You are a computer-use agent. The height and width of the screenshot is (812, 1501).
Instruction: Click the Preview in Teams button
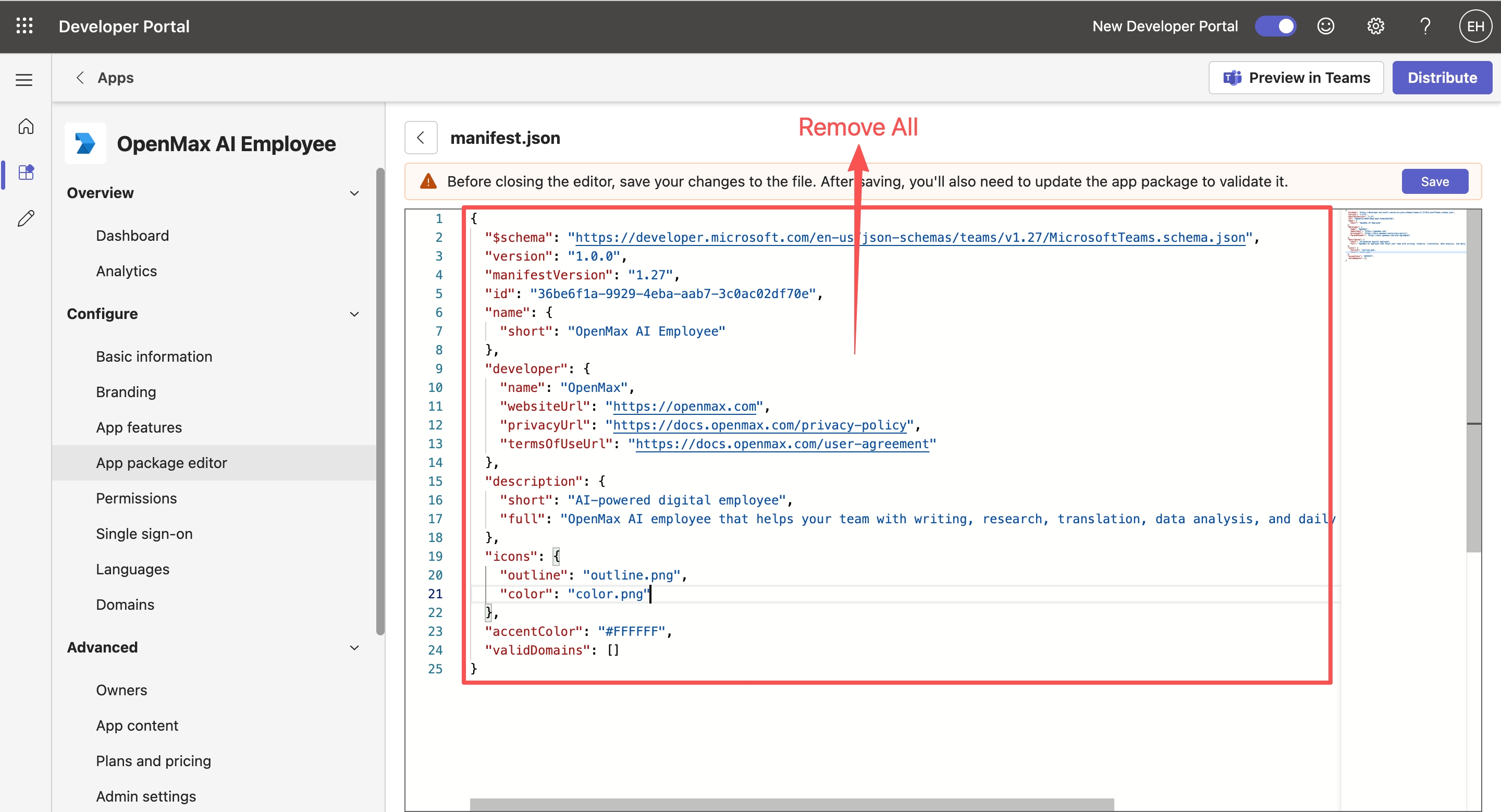(x=1296, y=78)
